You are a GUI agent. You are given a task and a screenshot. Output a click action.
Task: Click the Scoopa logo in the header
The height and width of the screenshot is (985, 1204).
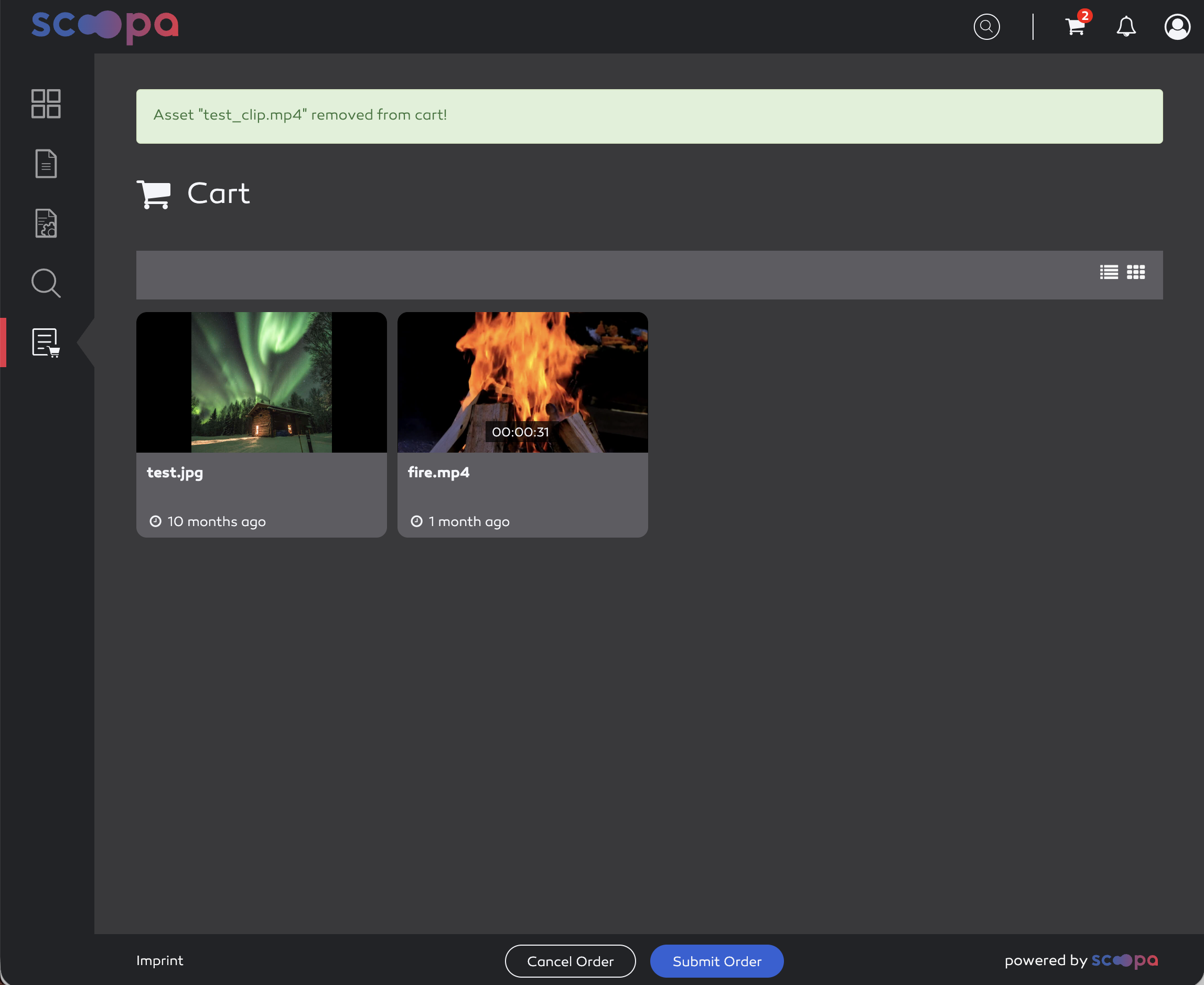coord(105,26)
